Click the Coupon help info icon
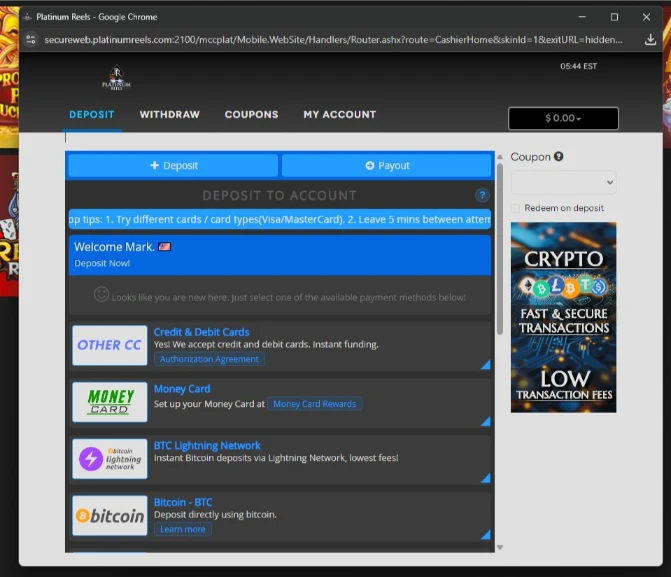 point(559,157)
